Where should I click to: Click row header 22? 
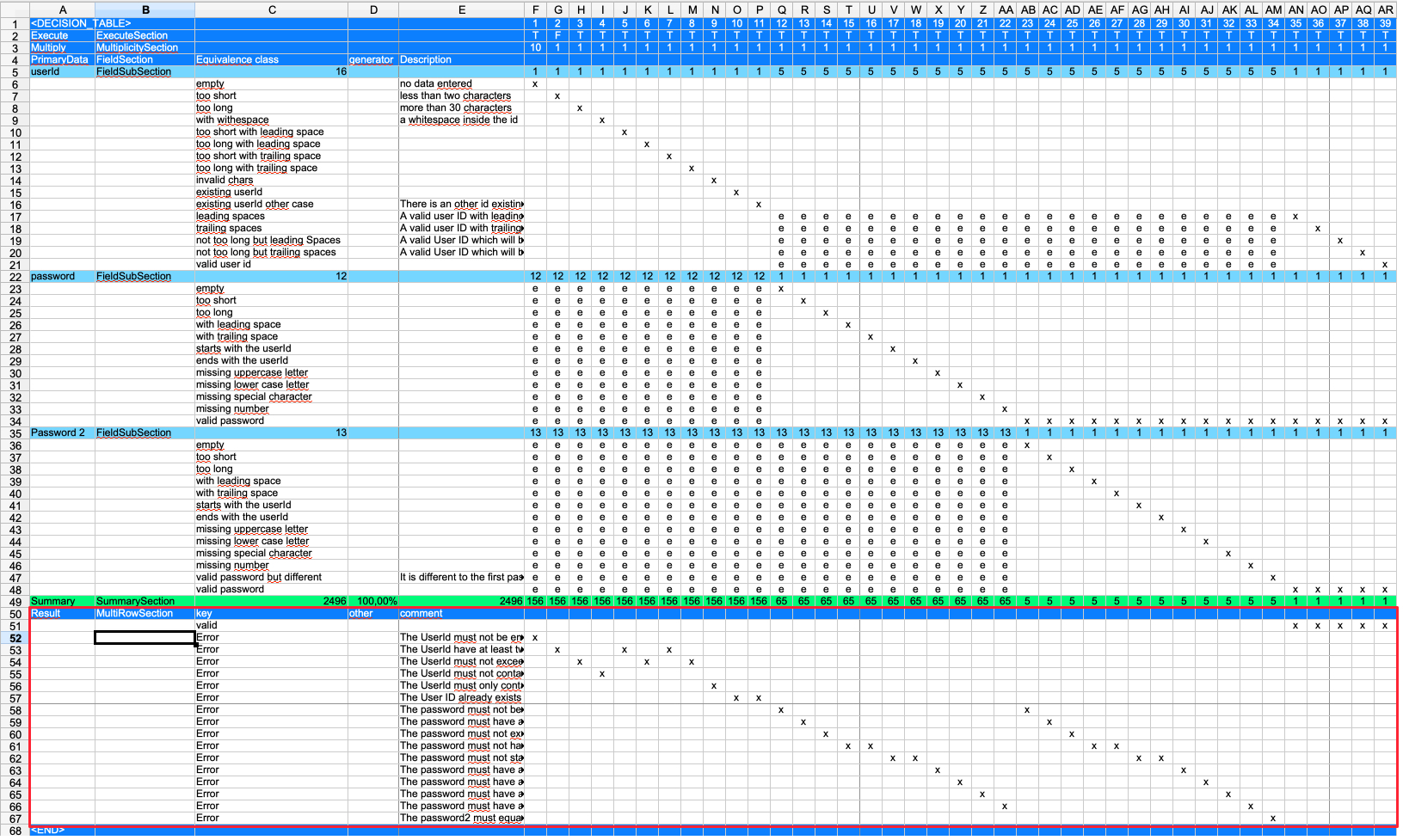15,276
